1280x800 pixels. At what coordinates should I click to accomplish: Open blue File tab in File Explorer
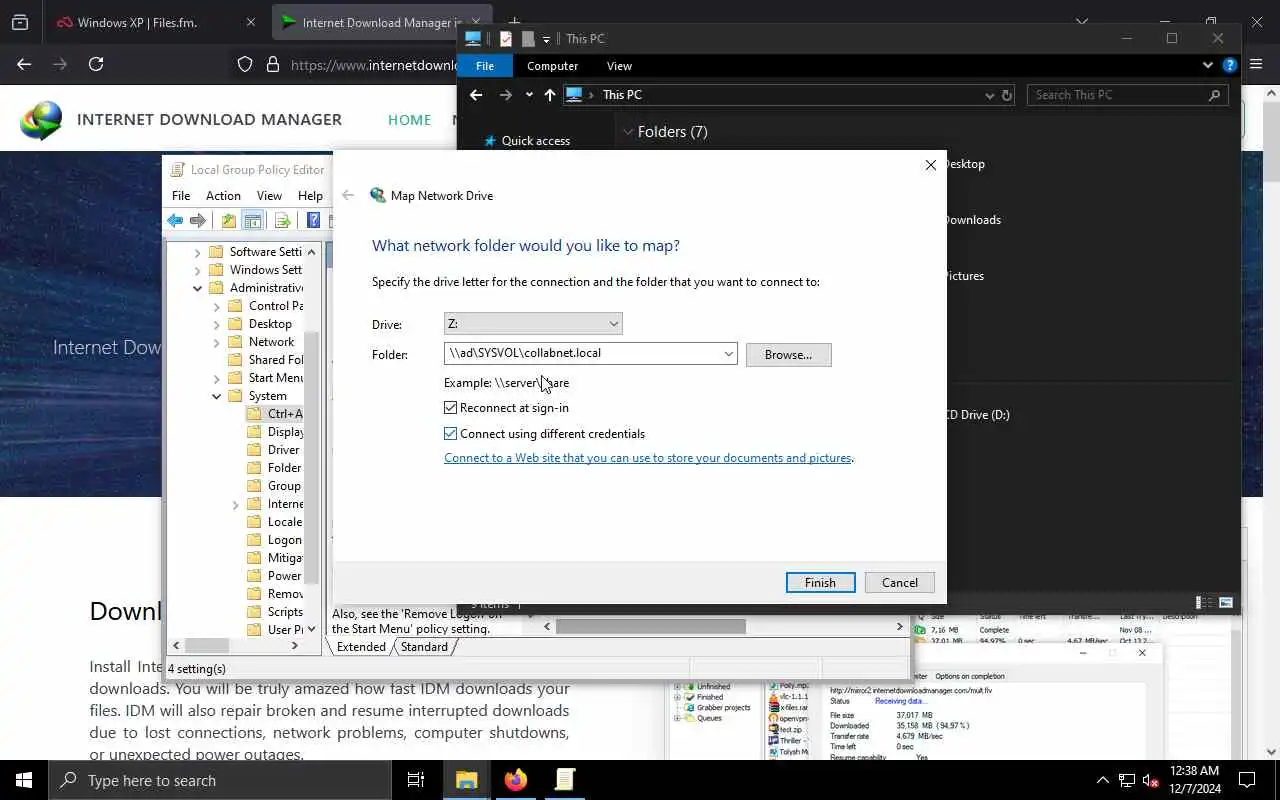pos(485,66)
